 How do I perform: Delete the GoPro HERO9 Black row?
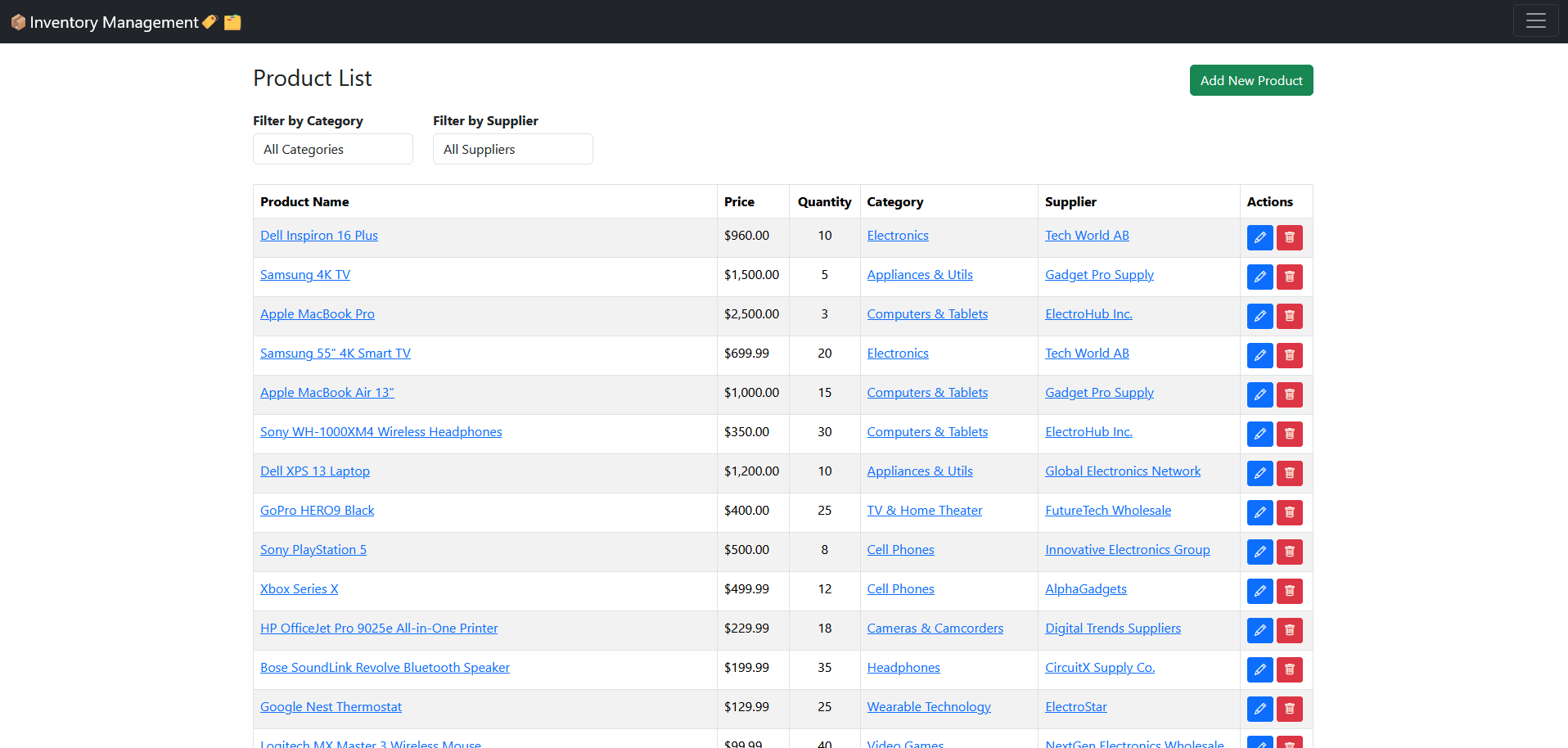(x=1289, y=512)
